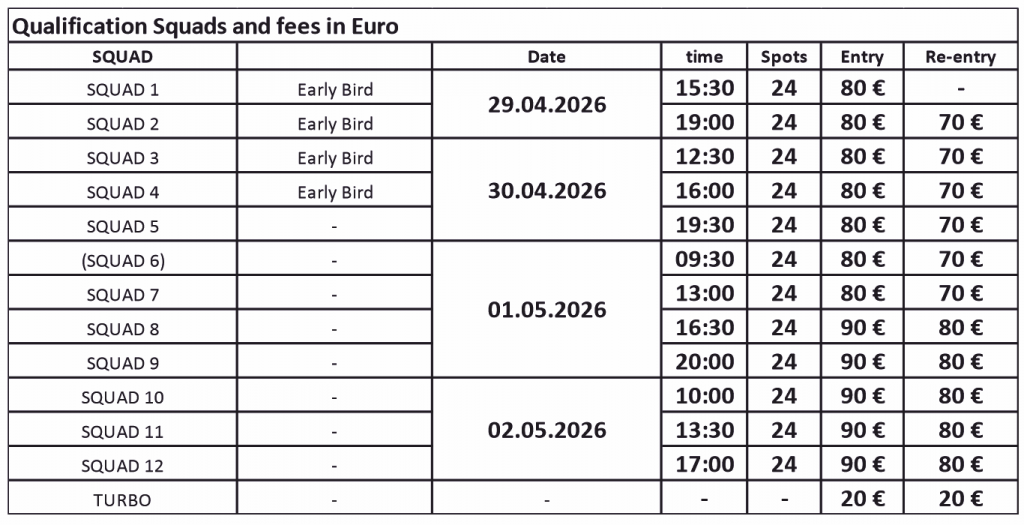Select the (SQUAD 6) label

point(122,261)
